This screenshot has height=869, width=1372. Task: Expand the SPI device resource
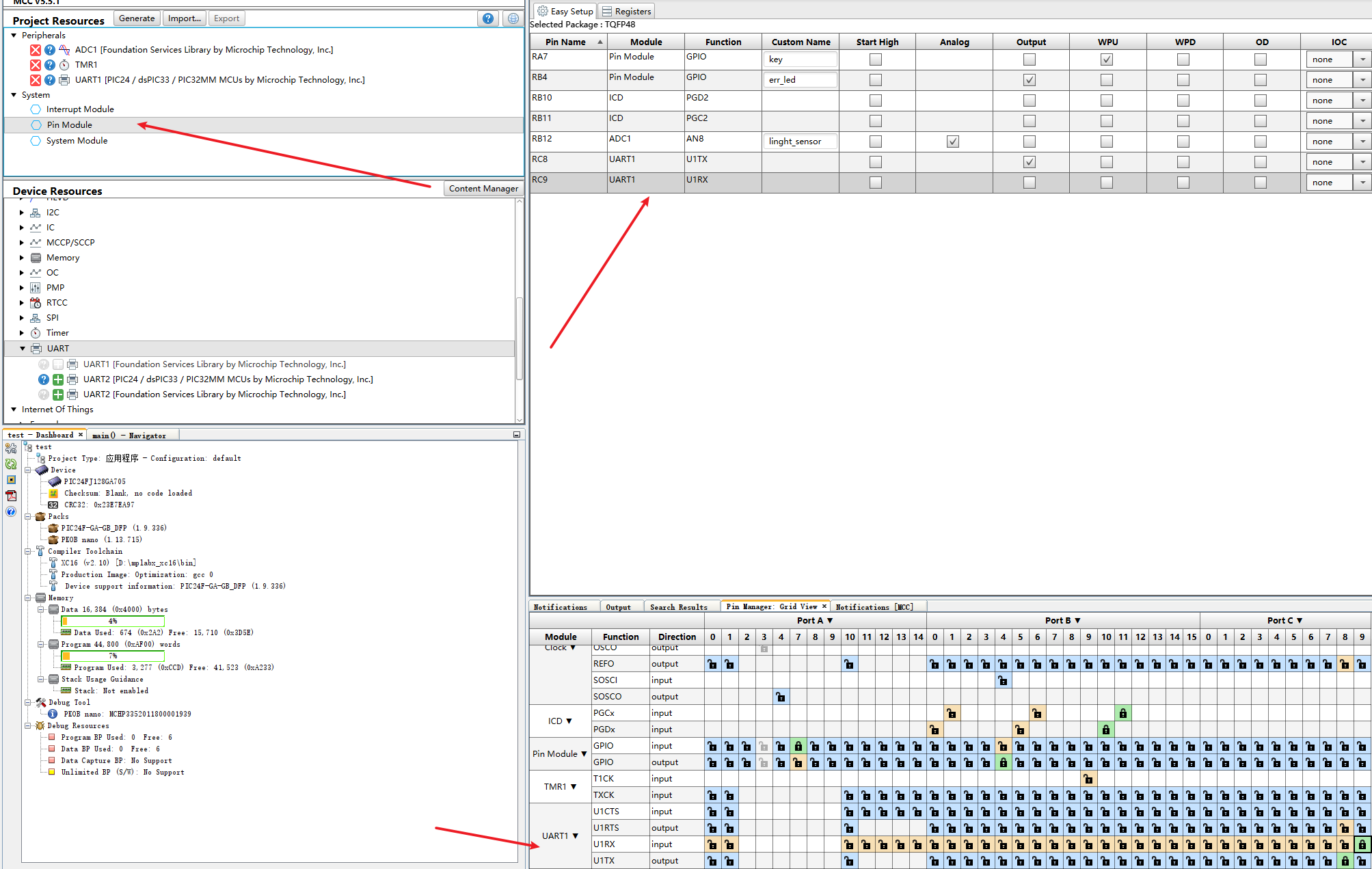pos(22,318)
